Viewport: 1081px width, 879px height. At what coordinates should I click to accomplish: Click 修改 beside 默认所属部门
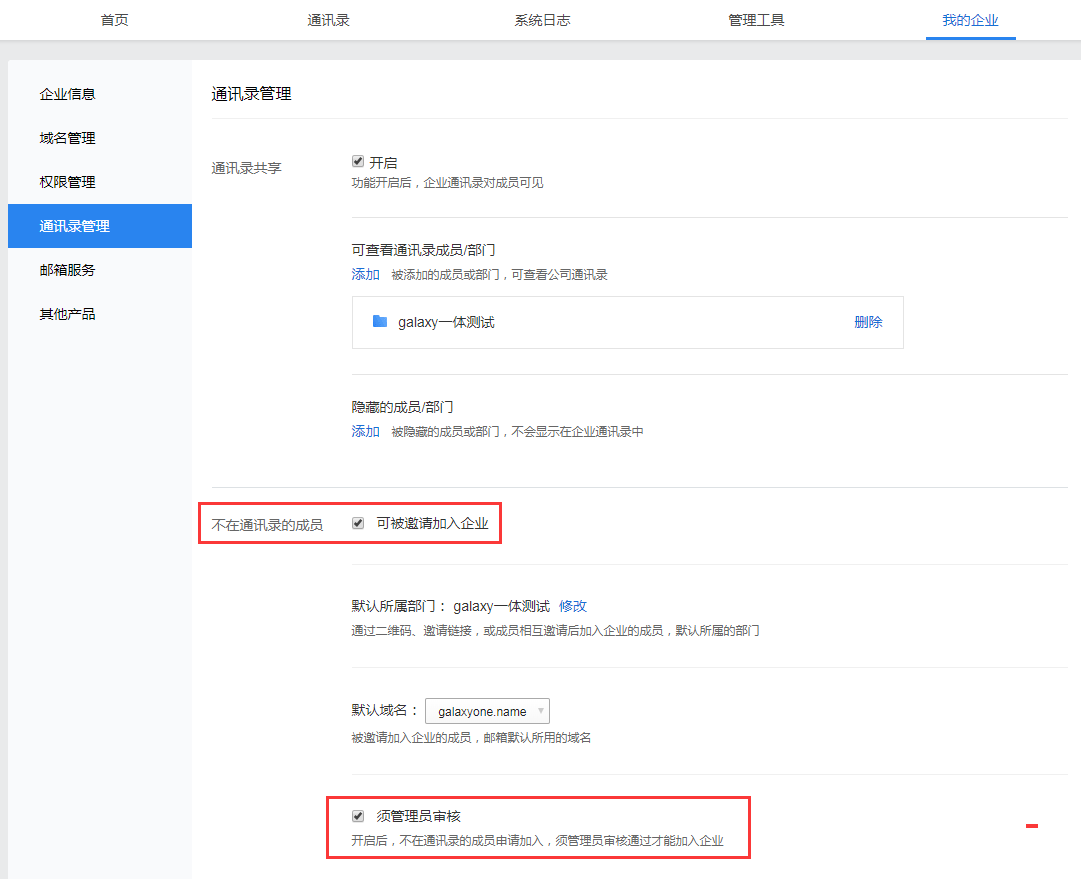tap(574, 605)
